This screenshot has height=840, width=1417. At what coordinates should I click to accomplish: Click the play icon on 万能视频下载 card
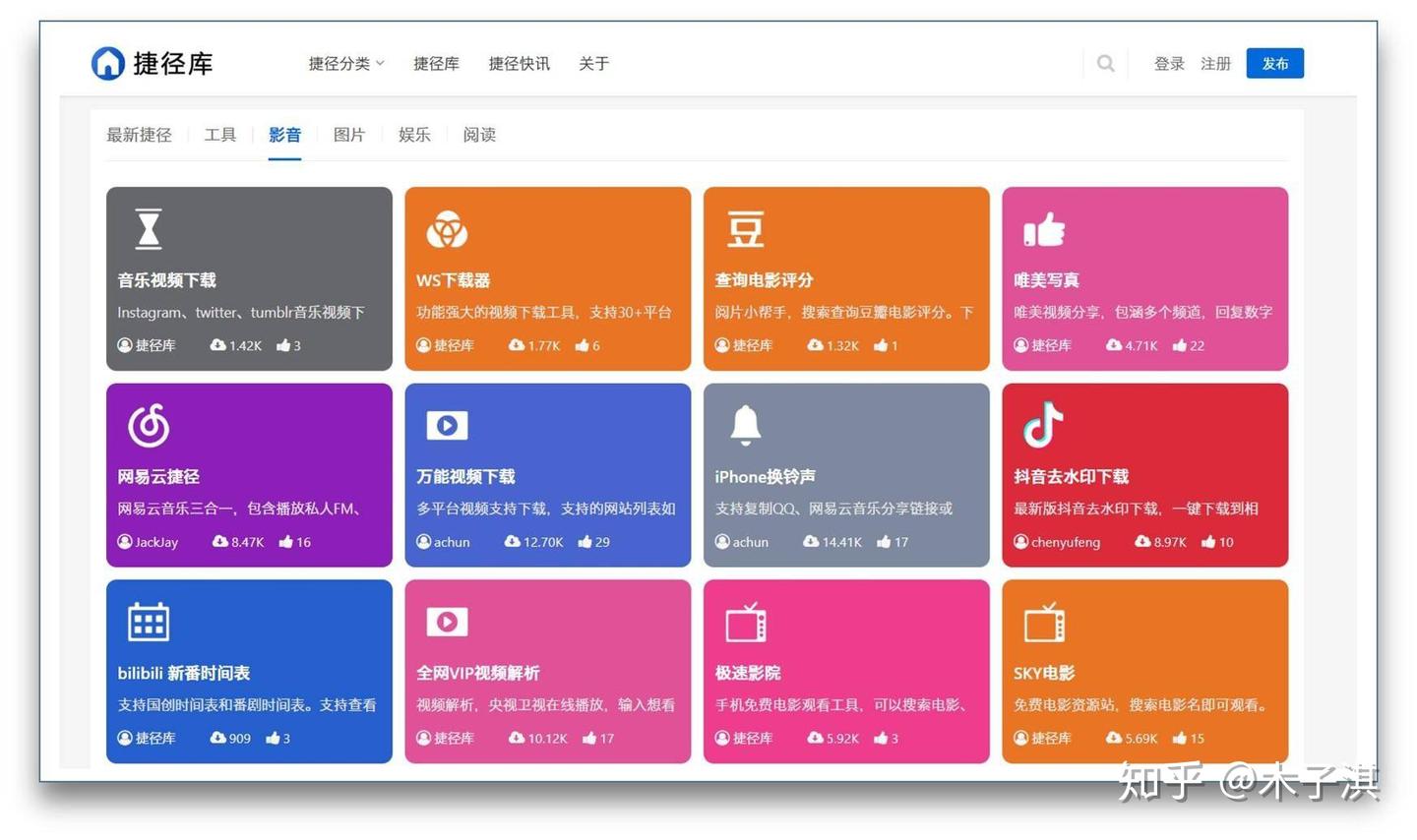pos(447,425)
